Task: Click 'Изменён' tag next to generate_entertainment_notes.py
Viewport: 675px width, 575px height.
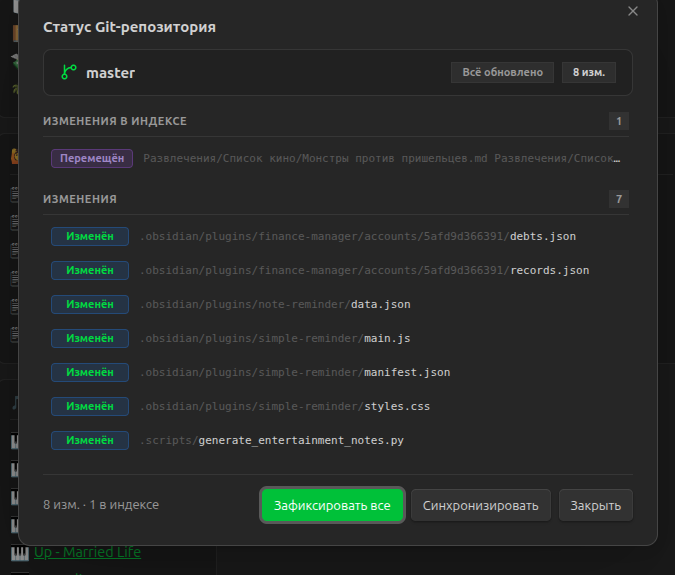Action: (90, 440)
